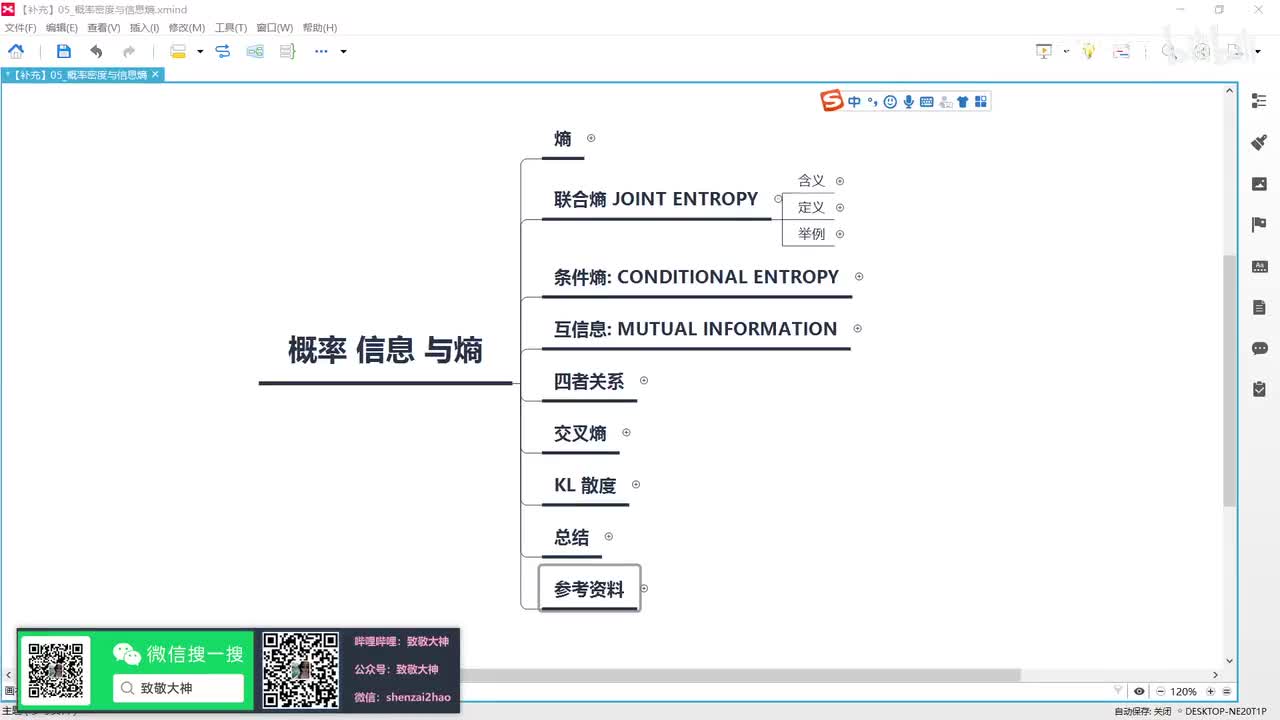Open the 帮助(H) menu
The width and height of the screenshot is (1280, 720).
click(320, 28)
